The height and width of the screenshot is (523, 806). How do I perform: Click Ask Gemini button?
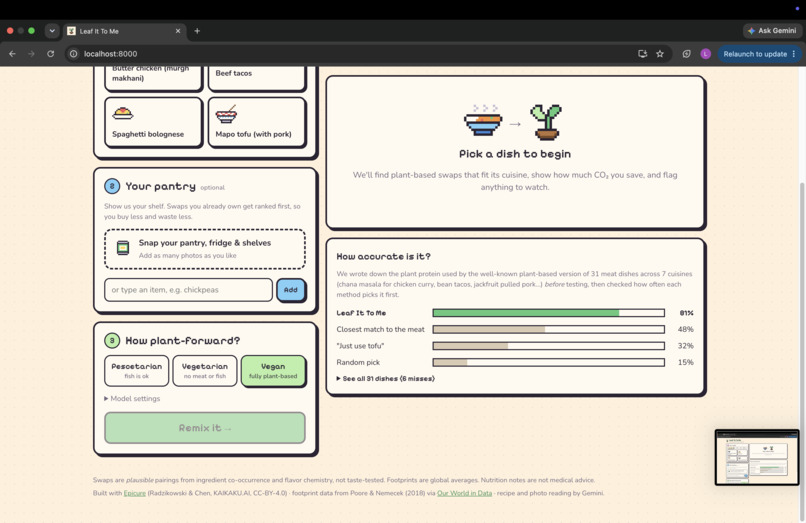[772, 31]
